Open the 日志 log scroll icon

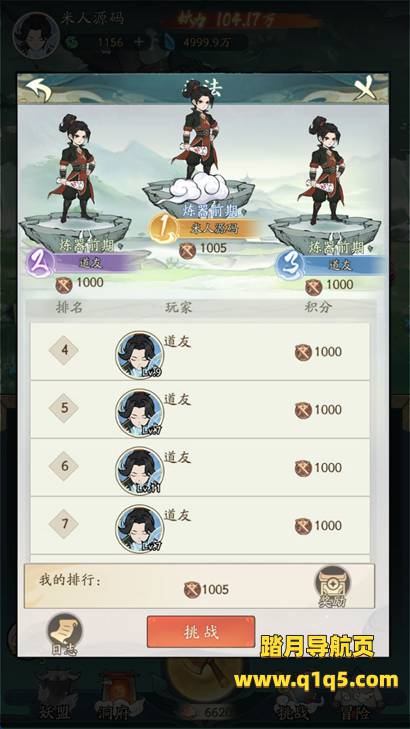click(65, 634)
